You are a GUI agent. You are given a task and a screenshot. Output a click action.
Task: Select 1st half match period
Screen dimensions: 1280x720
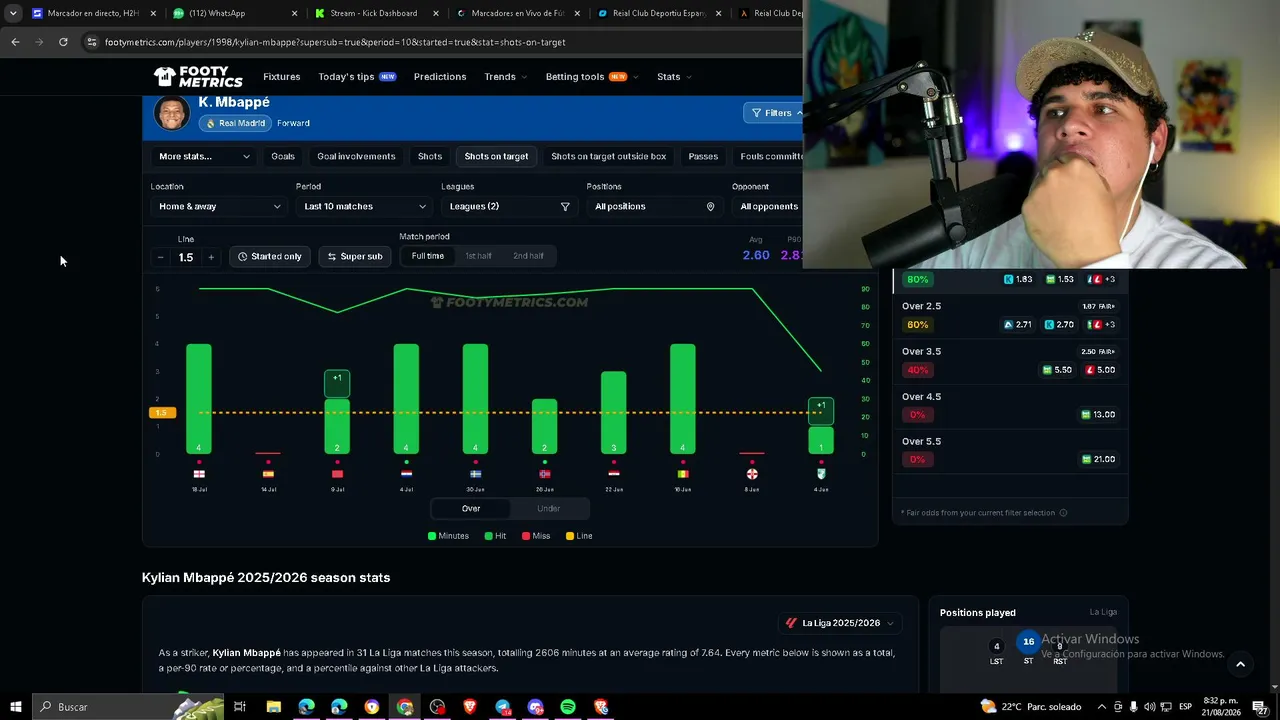pos(478,256)
